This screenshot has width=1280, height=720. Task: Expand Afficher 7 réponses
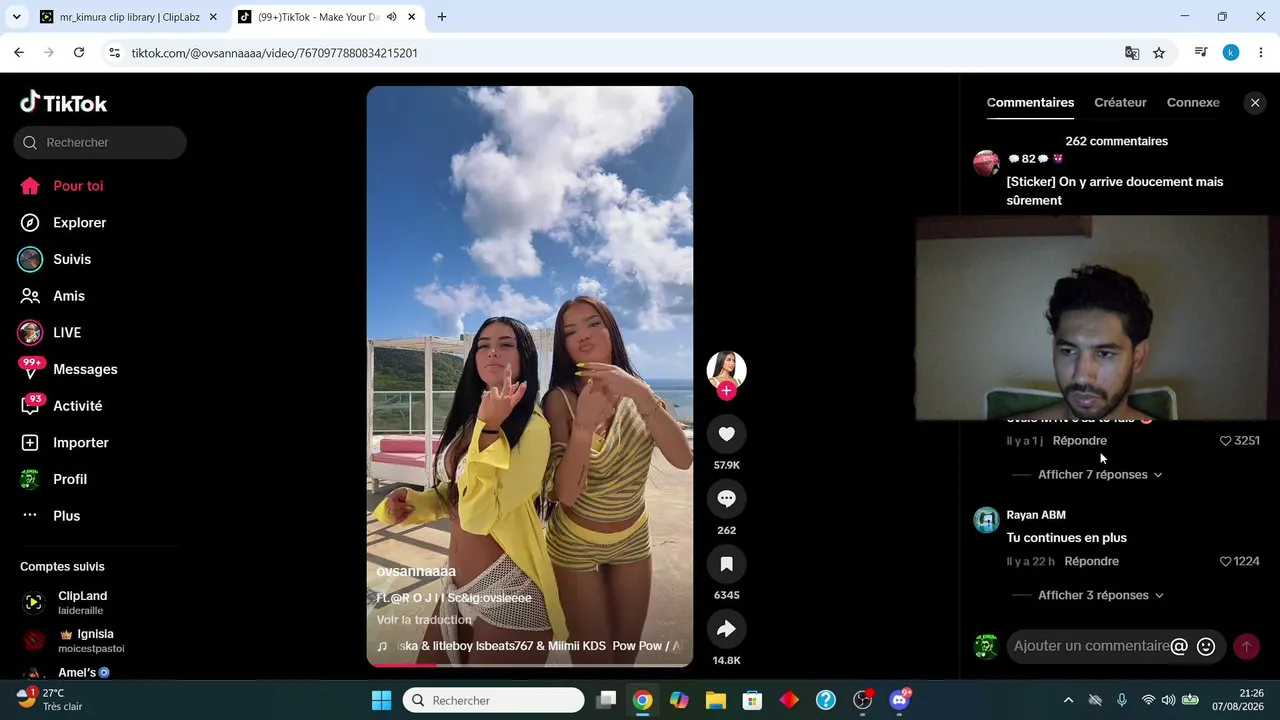point(1100,475)
